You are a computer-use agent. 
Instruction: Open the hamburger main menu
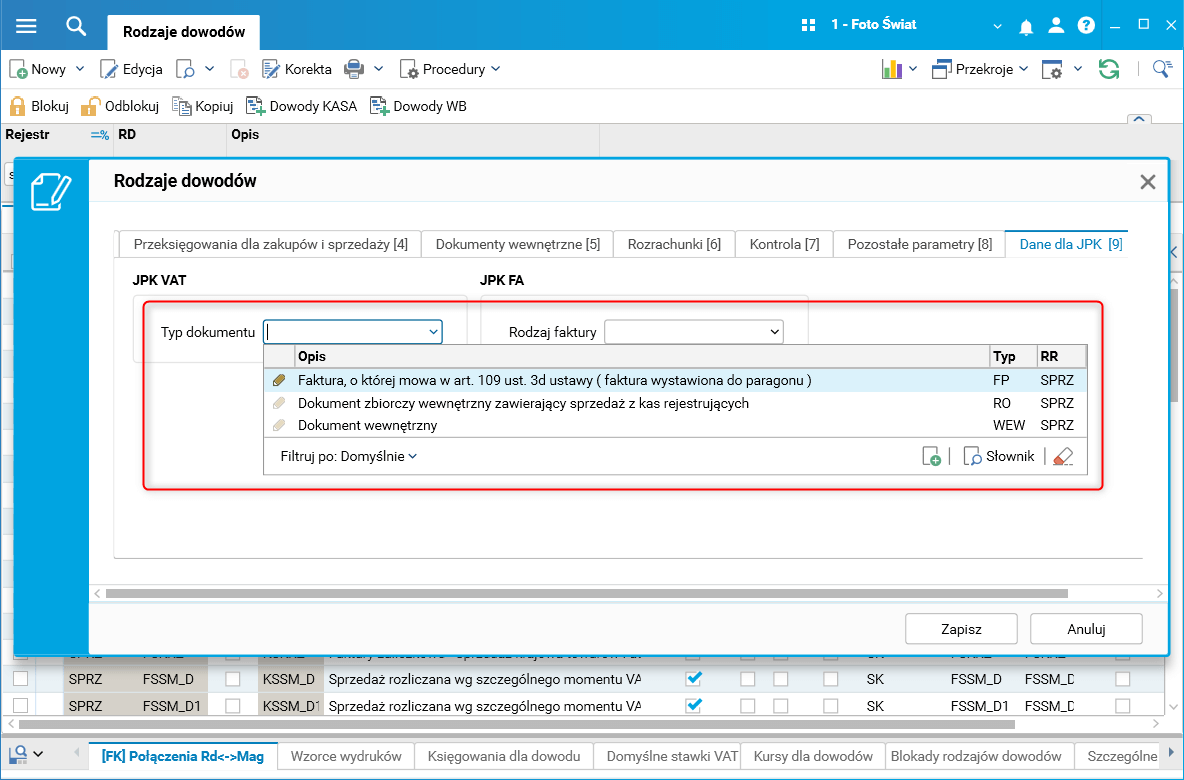(26, 26)
